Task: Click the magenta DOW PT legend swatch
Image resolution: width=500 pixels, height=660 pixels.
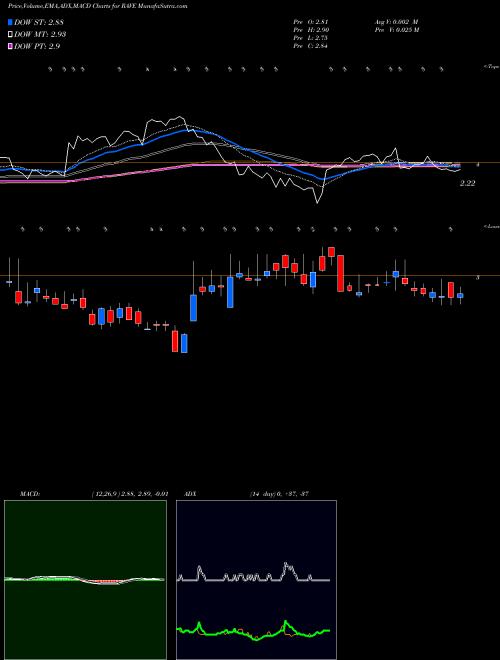Action: coord(11,46)
